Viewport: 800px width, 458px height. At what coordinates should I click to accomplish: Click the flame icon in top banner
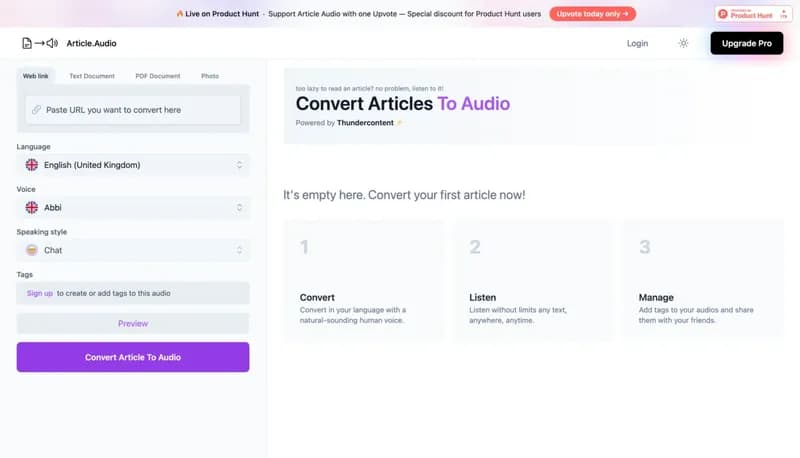(180, 14)
